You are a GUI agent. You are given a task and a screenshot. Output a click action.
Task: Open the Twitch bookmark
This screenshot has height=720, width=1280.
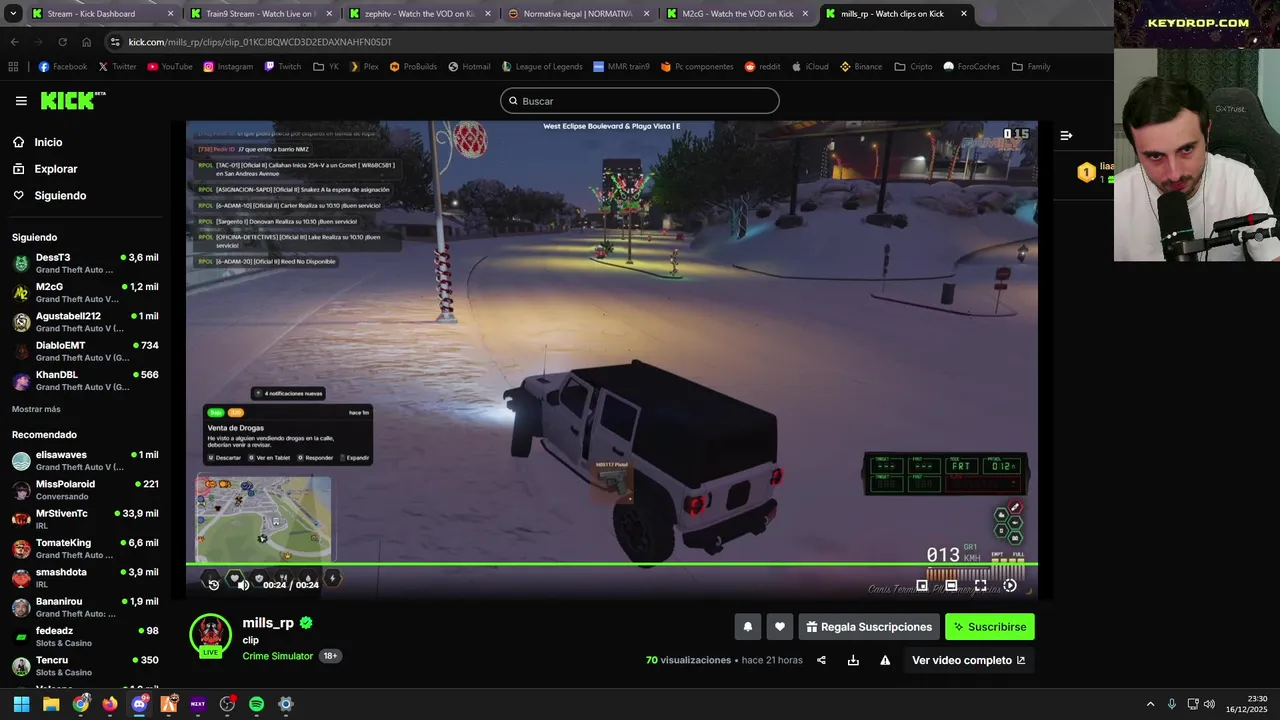coord(282,67)
